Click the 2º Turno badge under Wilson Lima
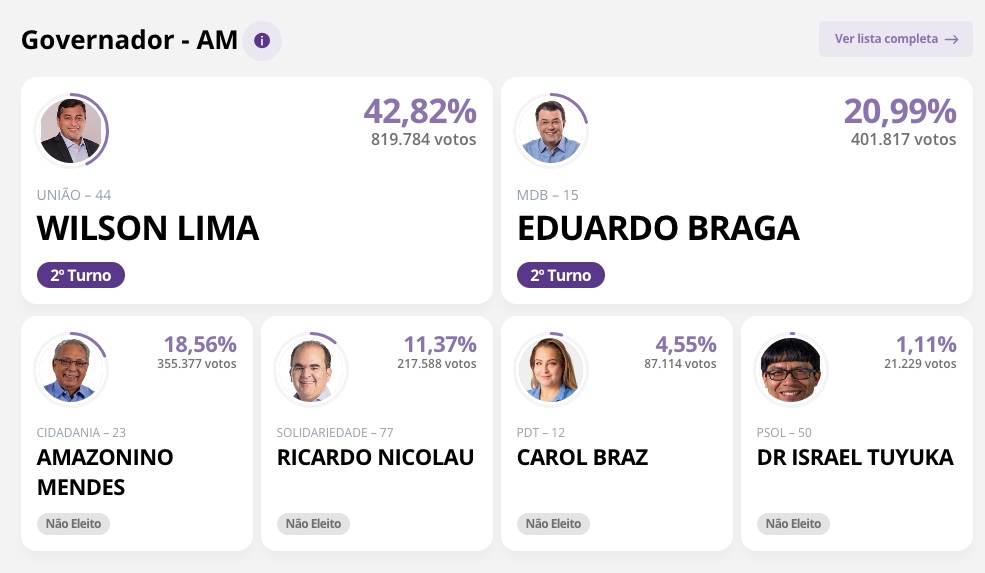Image resolution: width=985 pixels, height=573 pixels. [81, 275]
